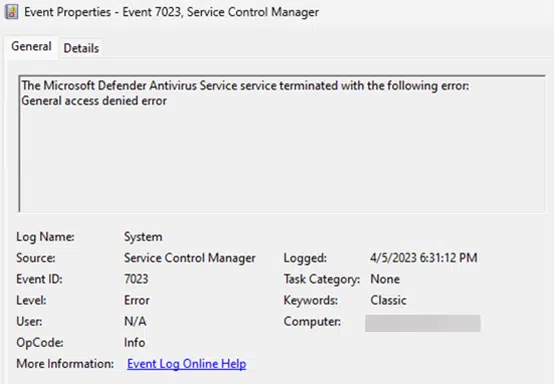Click the 'Source:' label

pos(36,258)
